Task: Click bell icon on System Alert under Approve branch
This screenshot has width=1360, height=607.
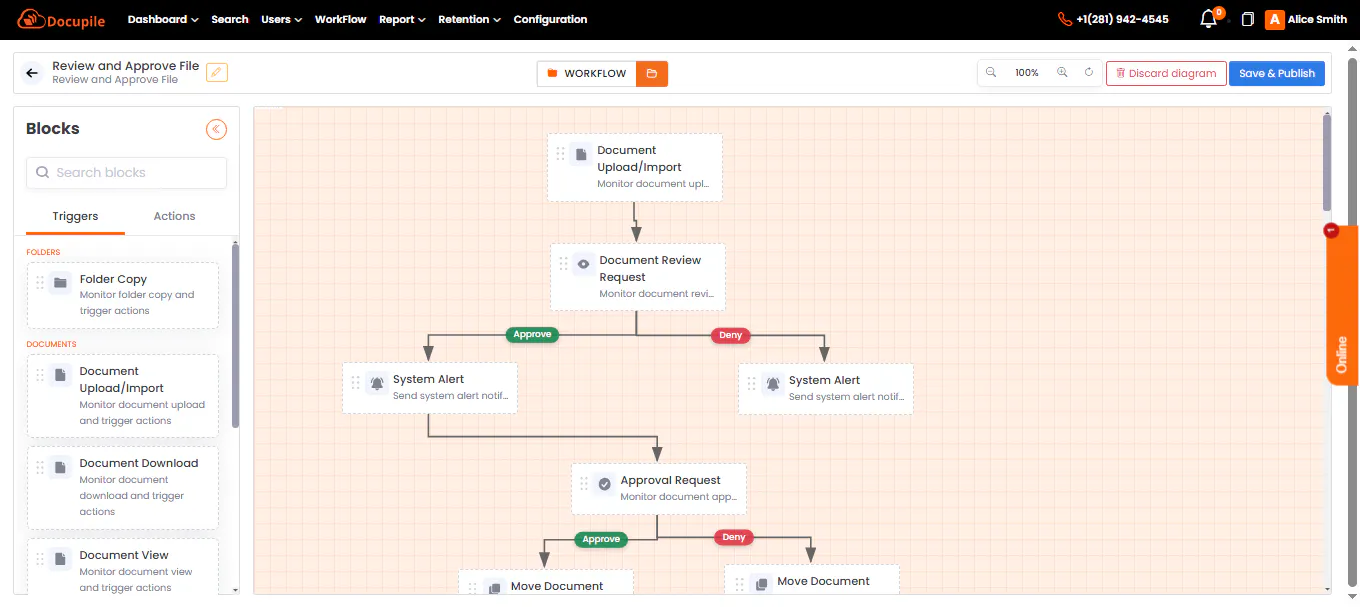Action: pos(376,382)
